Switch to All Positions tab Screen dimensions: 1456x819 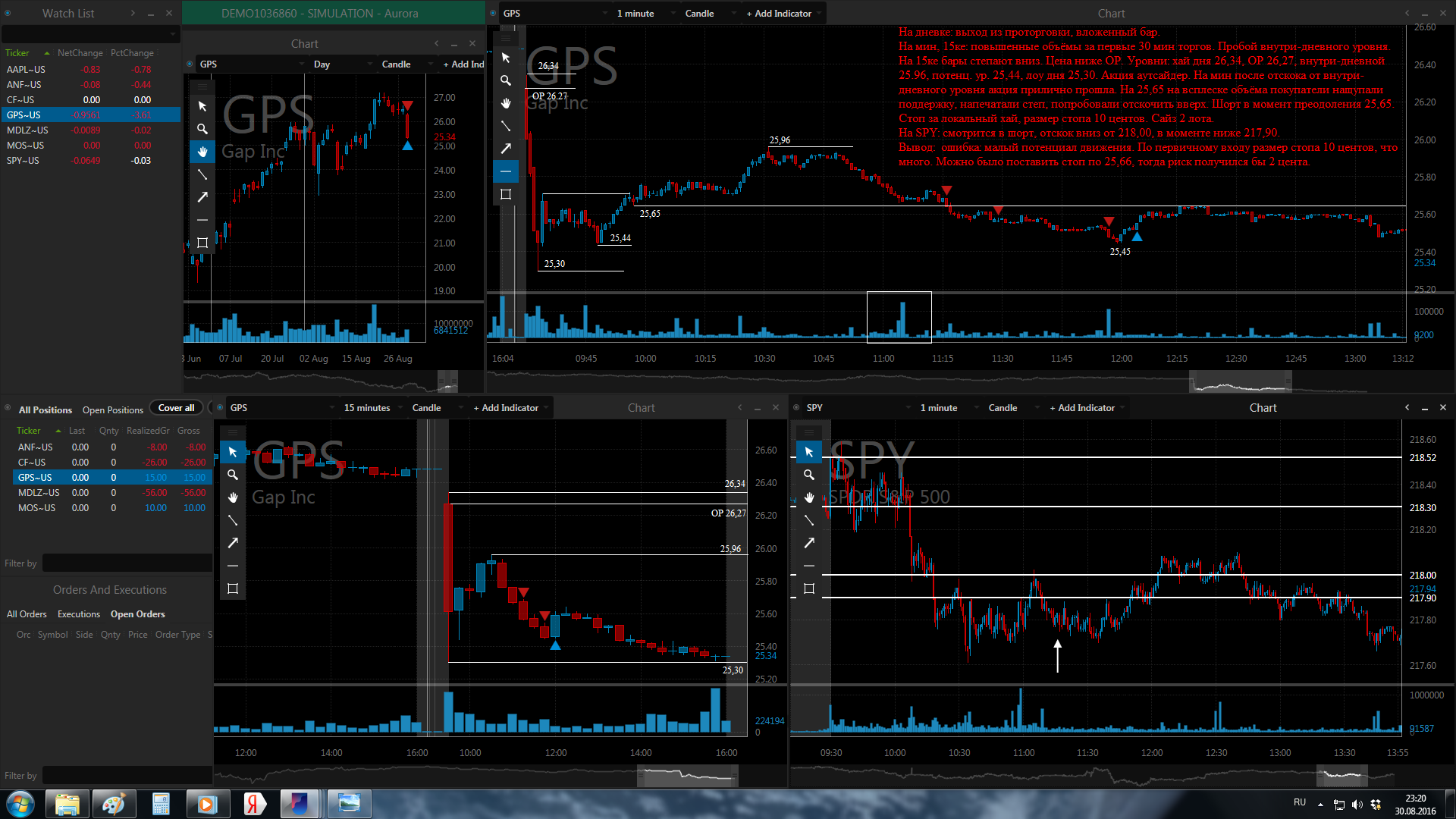[45, 410]
